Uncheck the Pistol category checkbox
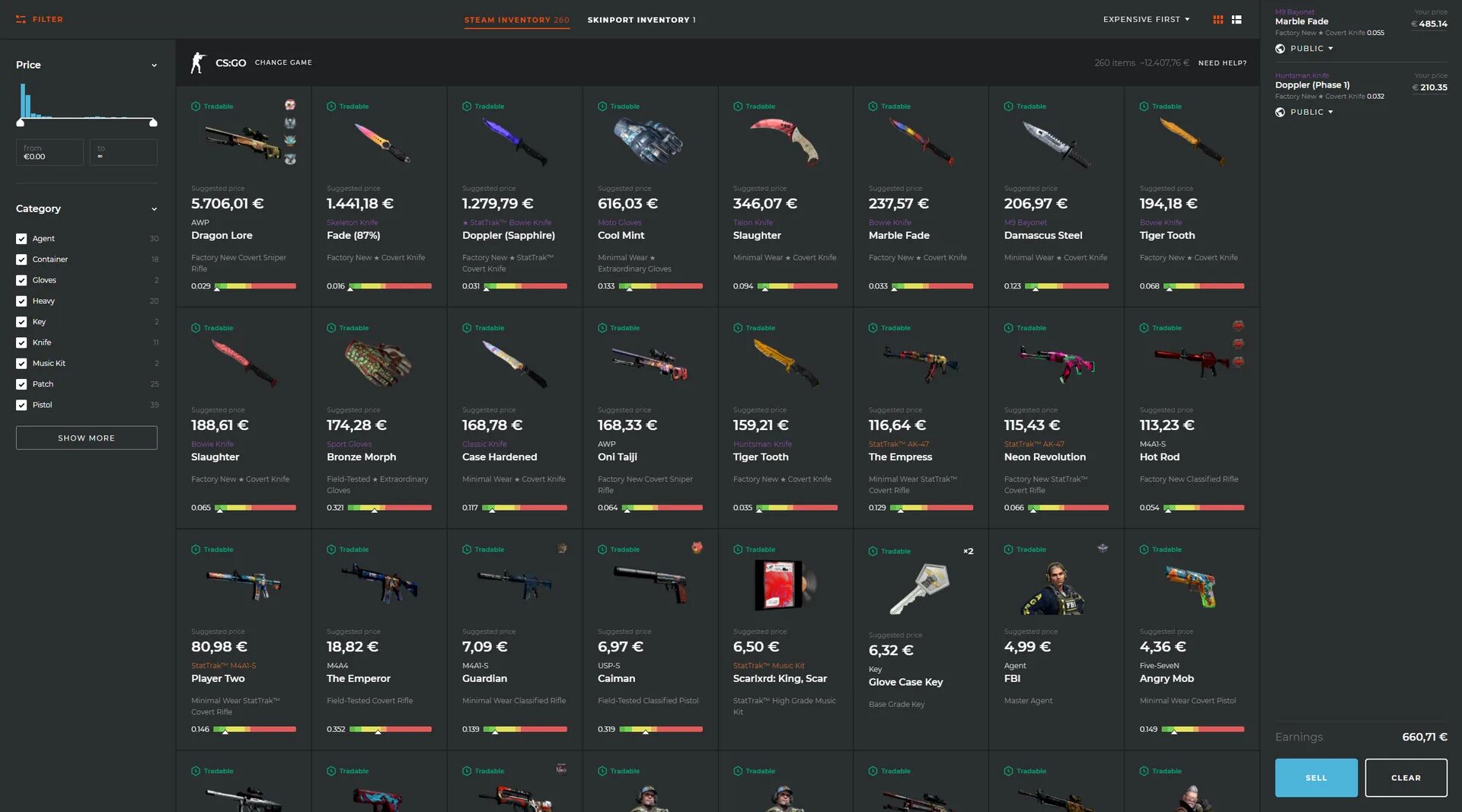 click(21, 406)
